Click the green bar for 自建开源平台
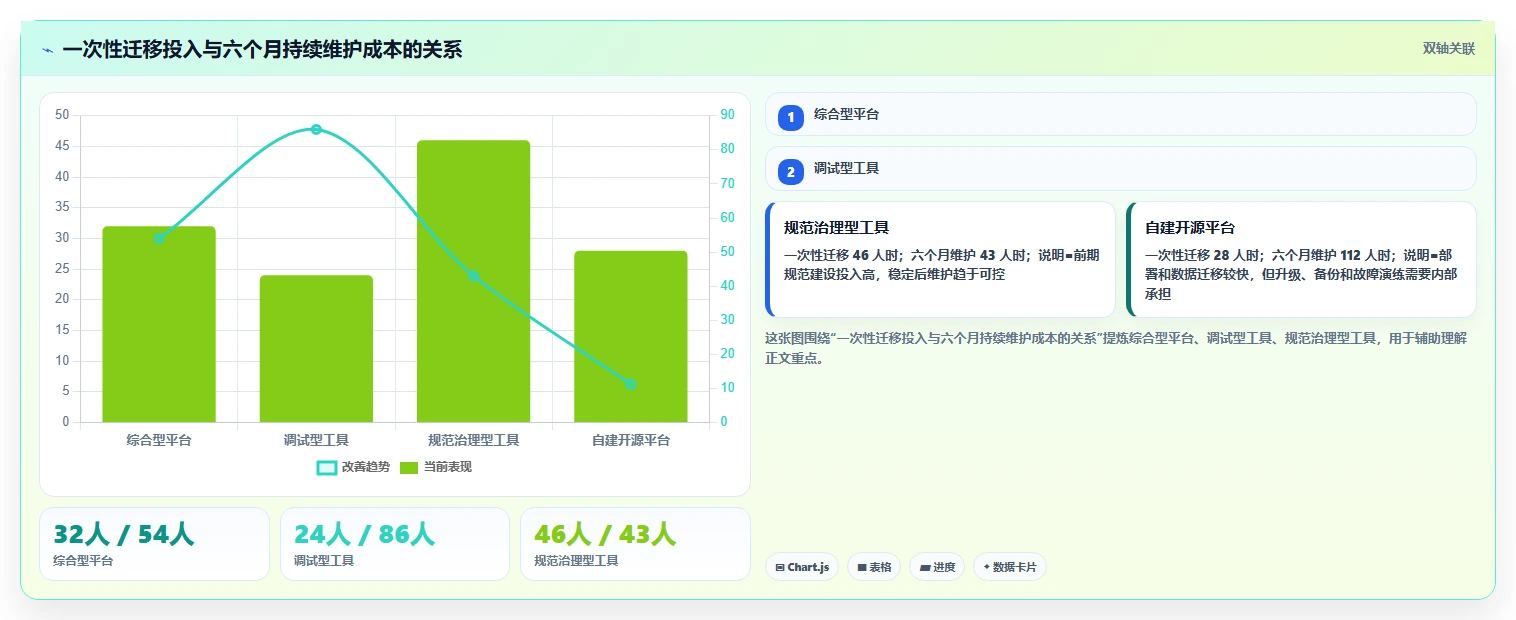The image size is (1516, 620). (x=630, y=336)
